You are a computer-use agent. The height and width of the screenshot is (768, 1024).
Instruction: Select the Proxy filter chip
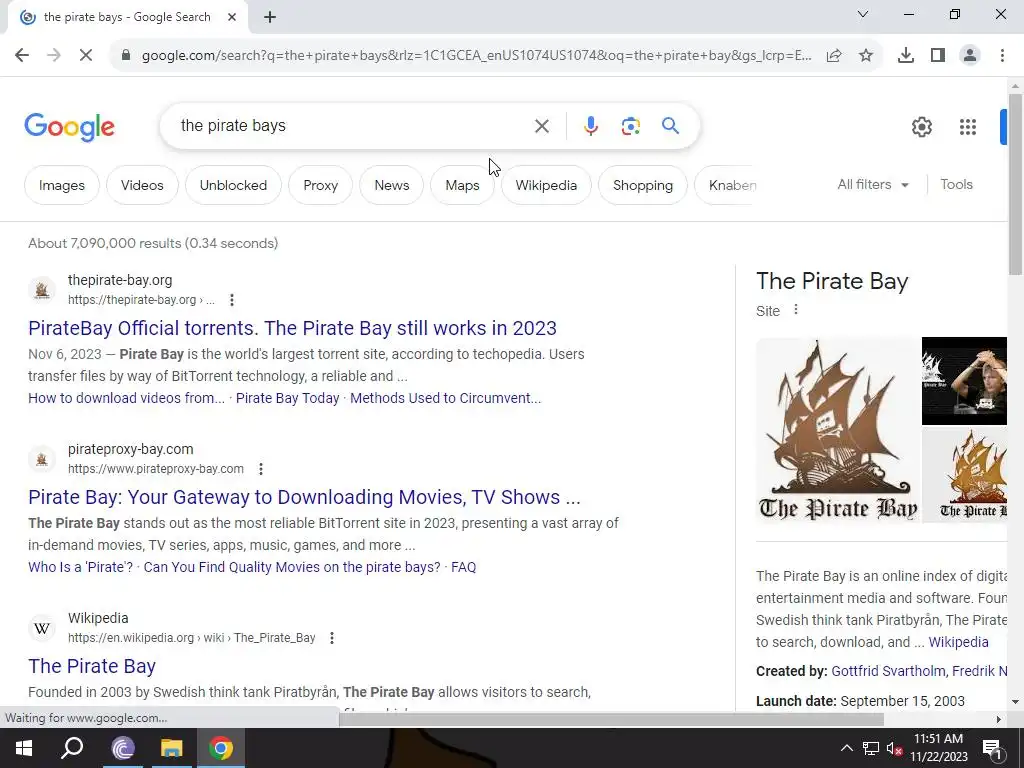coord(321,185)
